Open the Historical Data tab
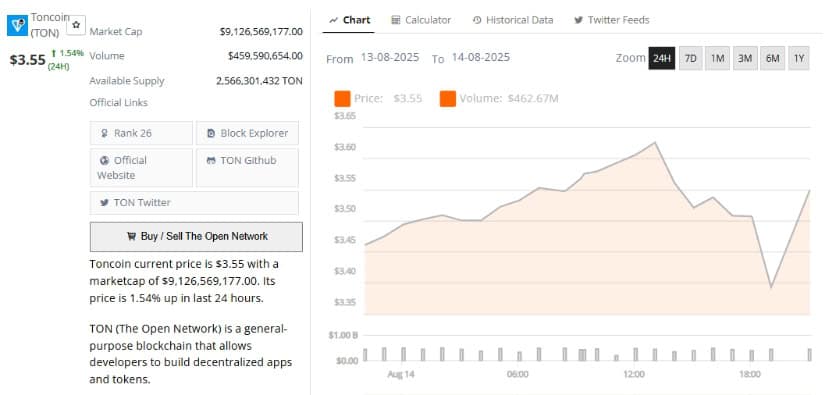Viewport: 825px width, 395px height. coord(513,21)
